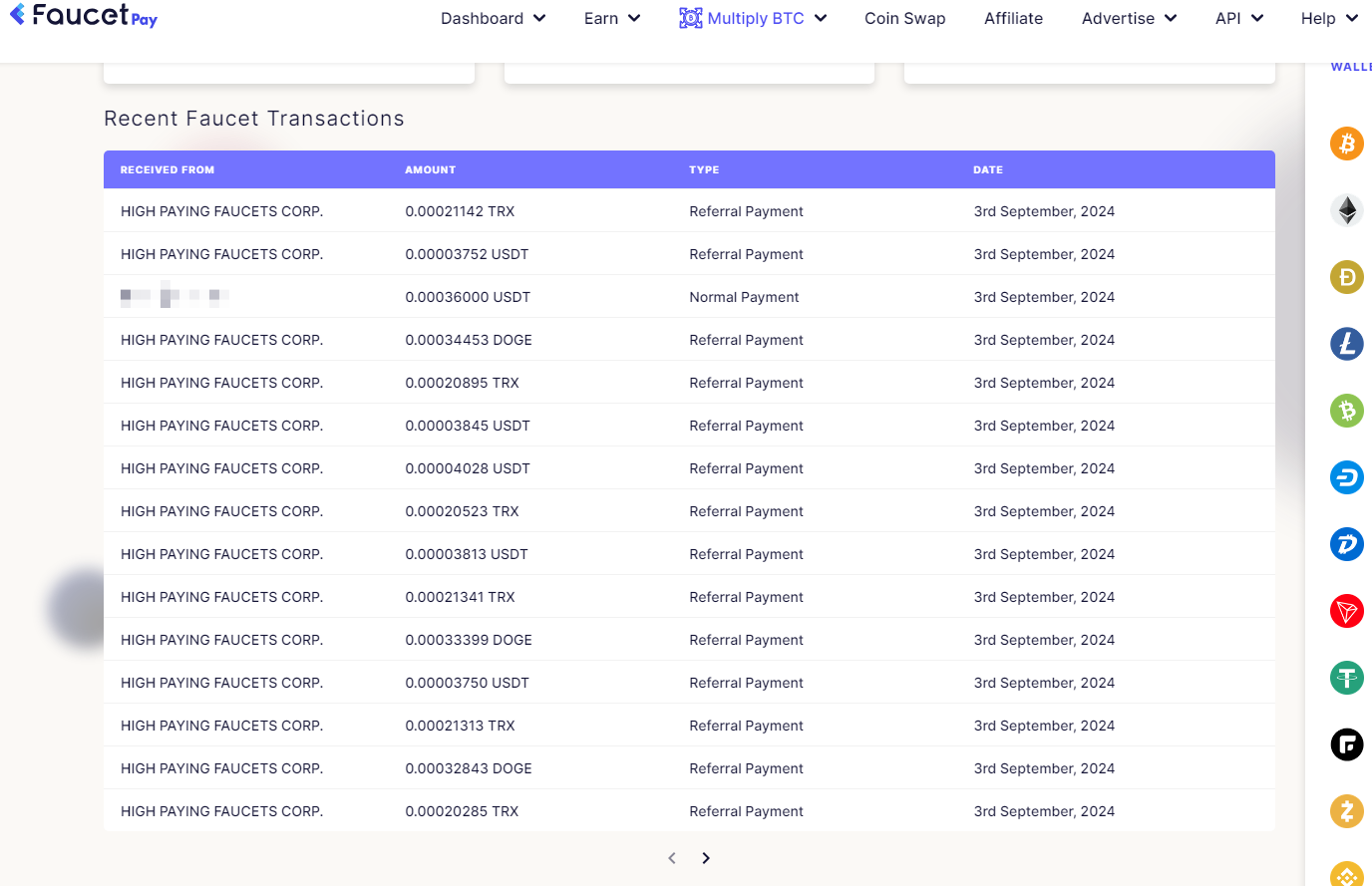Click the TYPE column header
This screenshot has width=1372, height=886.
(704, 169)
